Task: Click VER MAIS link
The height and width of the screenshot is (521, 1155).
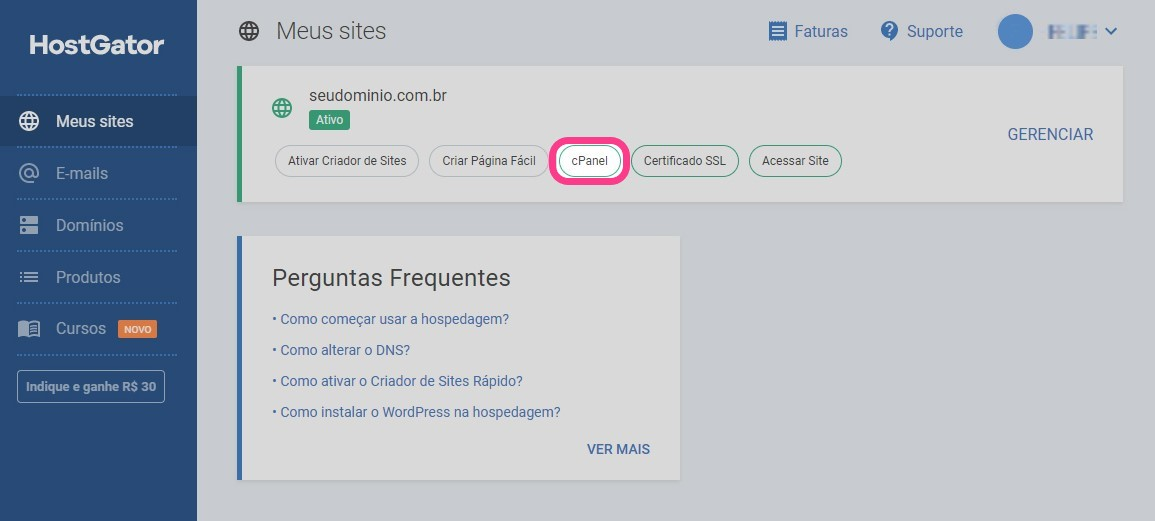Action: click(x=618, y=449)
